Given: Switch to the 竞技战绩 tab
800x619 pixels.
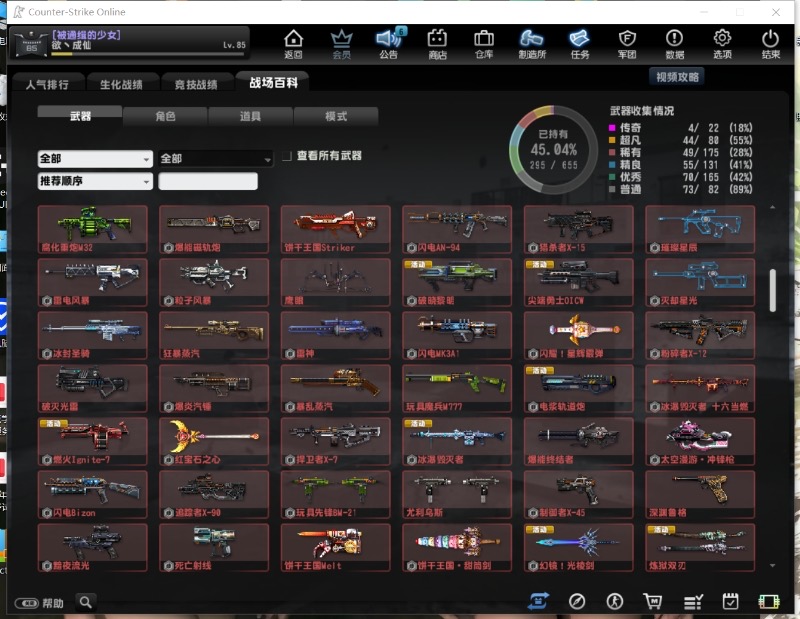Looking at the screenshot, I should [x=196, y=84].
